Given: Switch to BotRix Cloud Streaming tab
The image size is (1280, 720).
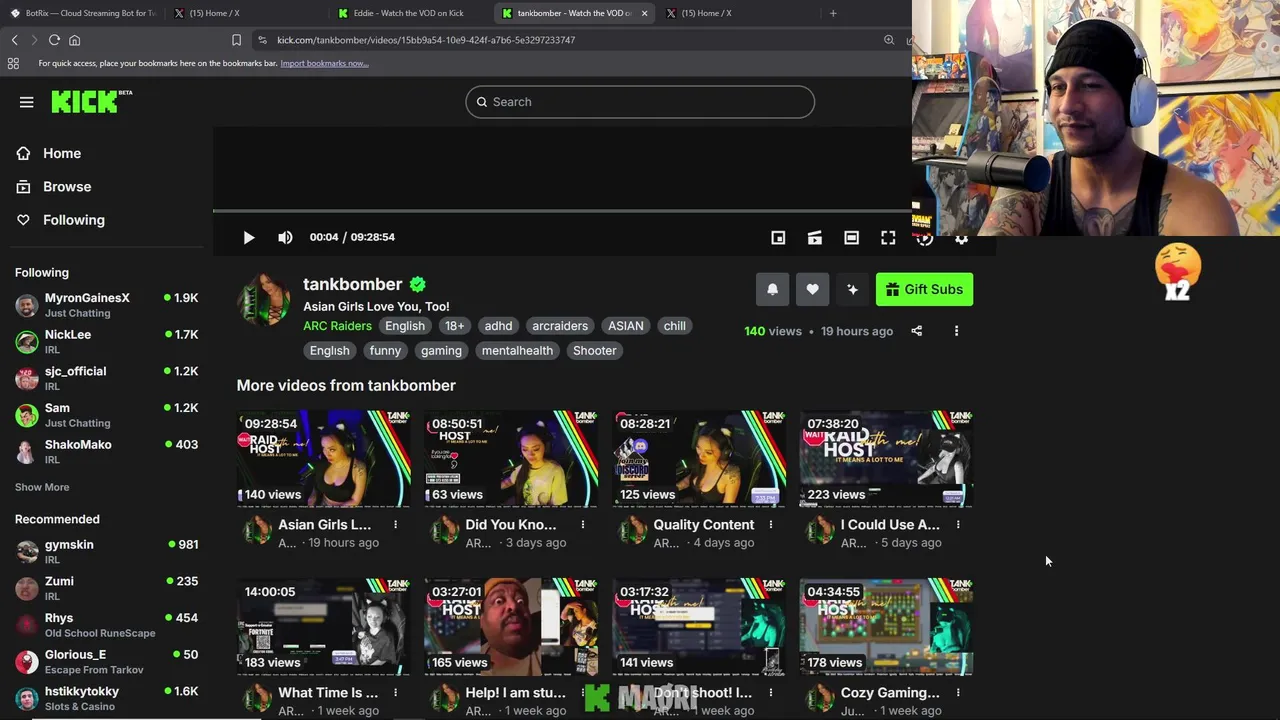Looking at the screenshot, I should click(82, 13).
